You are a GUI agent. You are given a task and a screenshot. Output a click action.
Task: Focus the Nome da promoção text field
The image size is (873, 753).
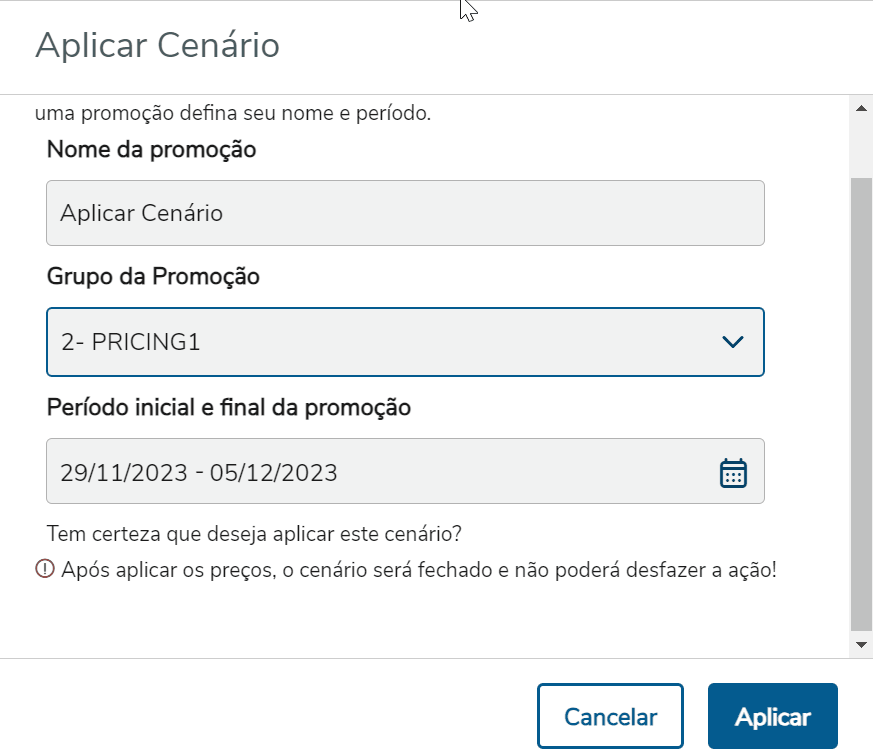tap(405, 213)
